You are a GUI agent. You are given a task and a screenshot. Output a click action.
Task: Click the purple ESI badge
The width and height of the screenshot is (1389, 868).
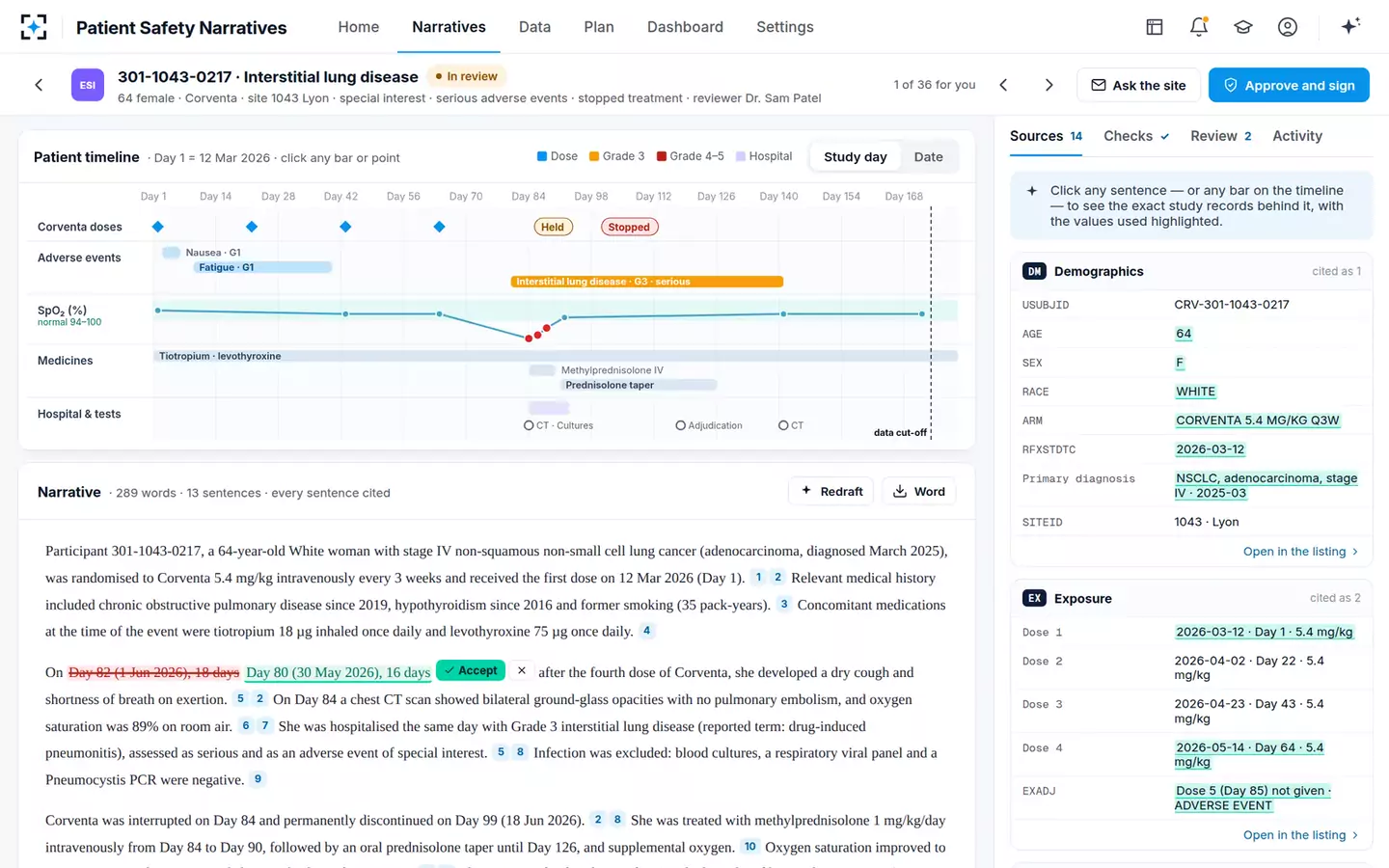click(88, 85)
